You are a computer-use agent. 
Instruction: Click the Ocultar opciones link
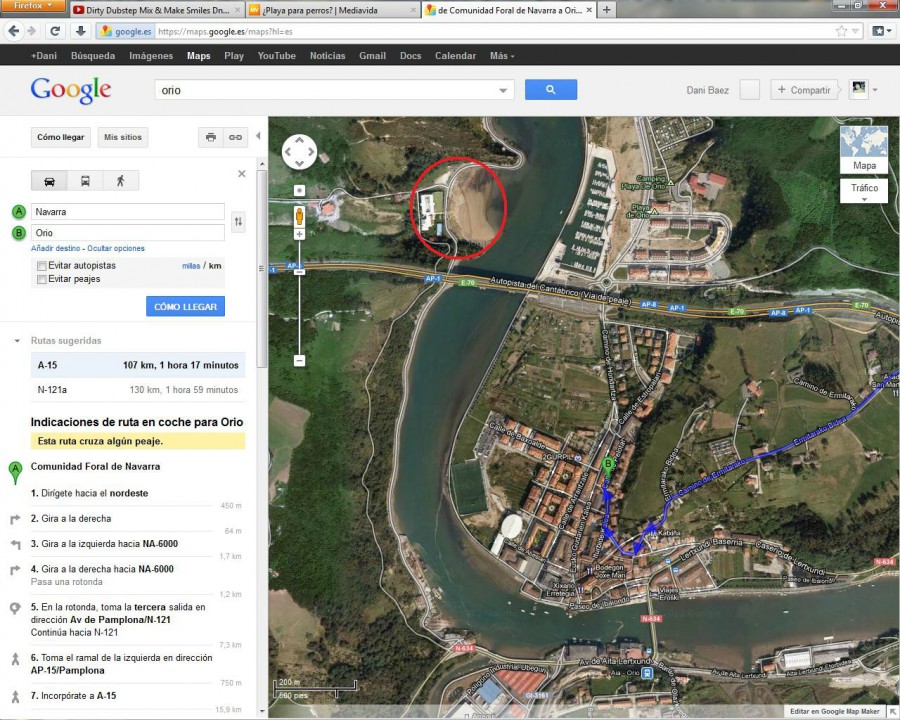116,249
